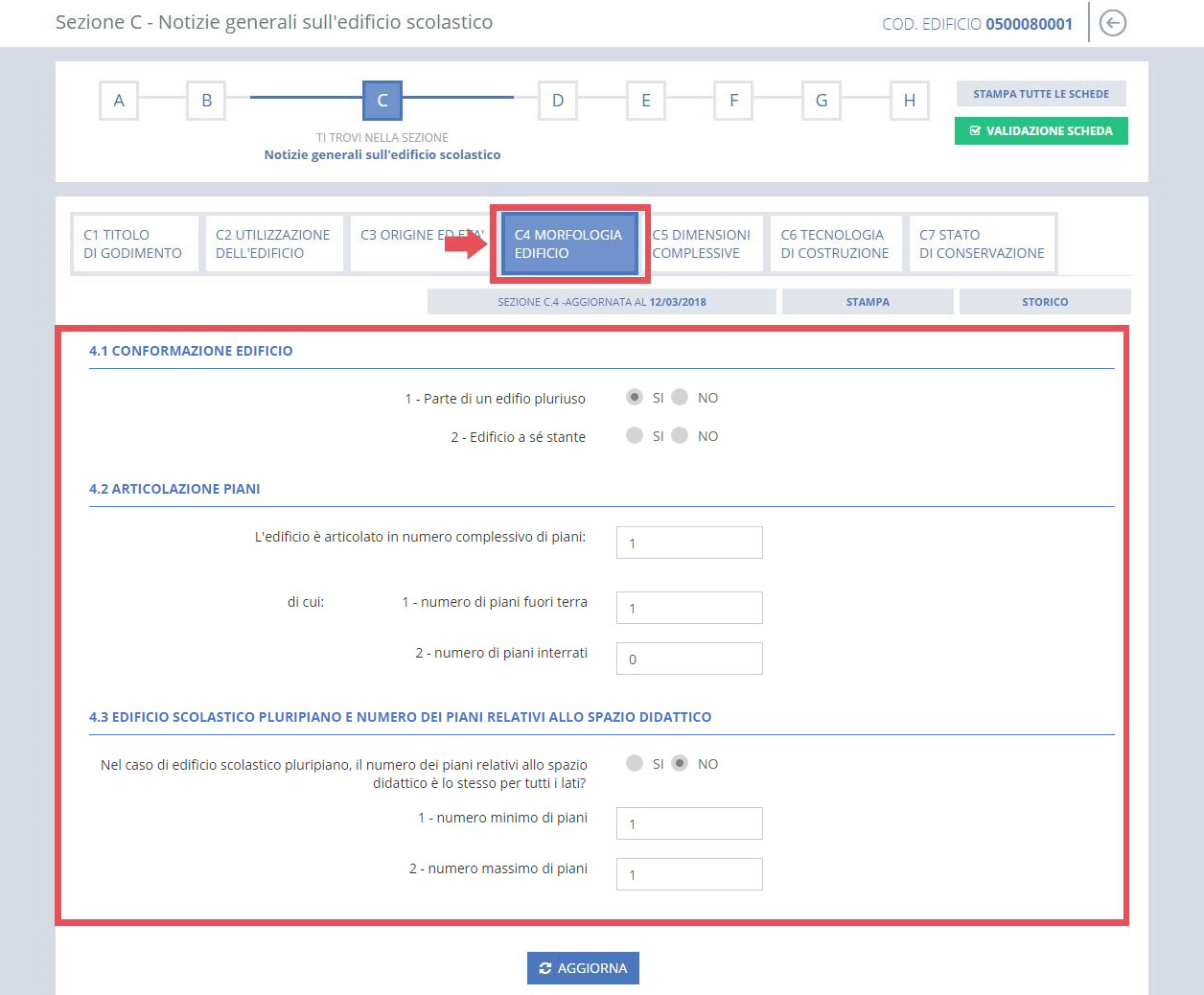Open the Storico history button

(1045, 302)
